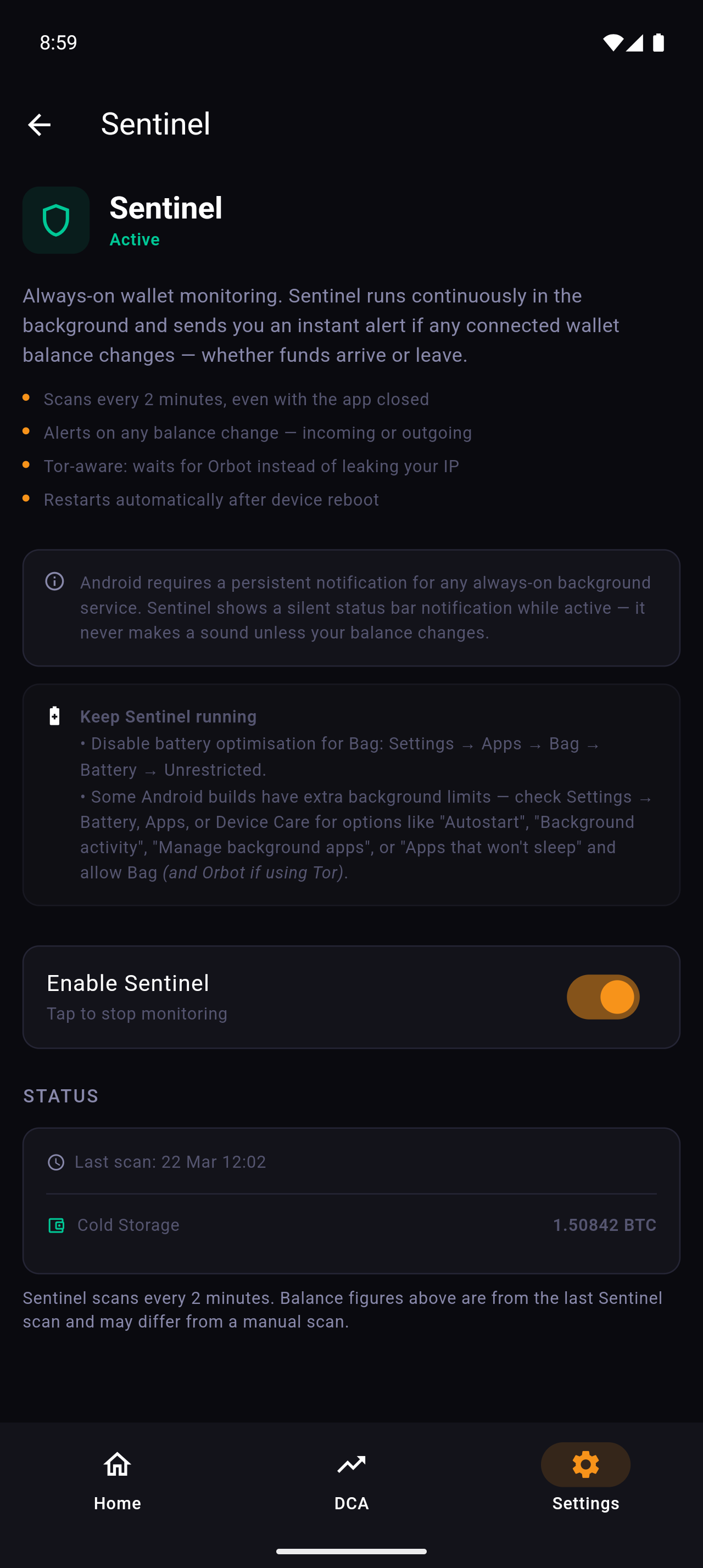Tap the Keep Sentinel running heading
Image resolution: width=703 pixels, height=1568 pixels.
[x=168, y=716]
